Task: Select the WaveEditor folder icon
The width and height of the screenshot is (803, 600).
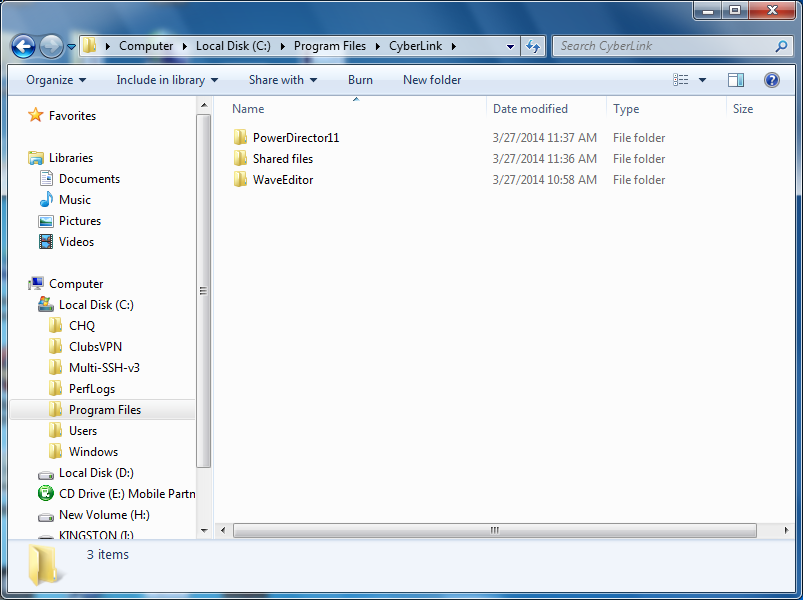Action: click(x=240, y=179)
